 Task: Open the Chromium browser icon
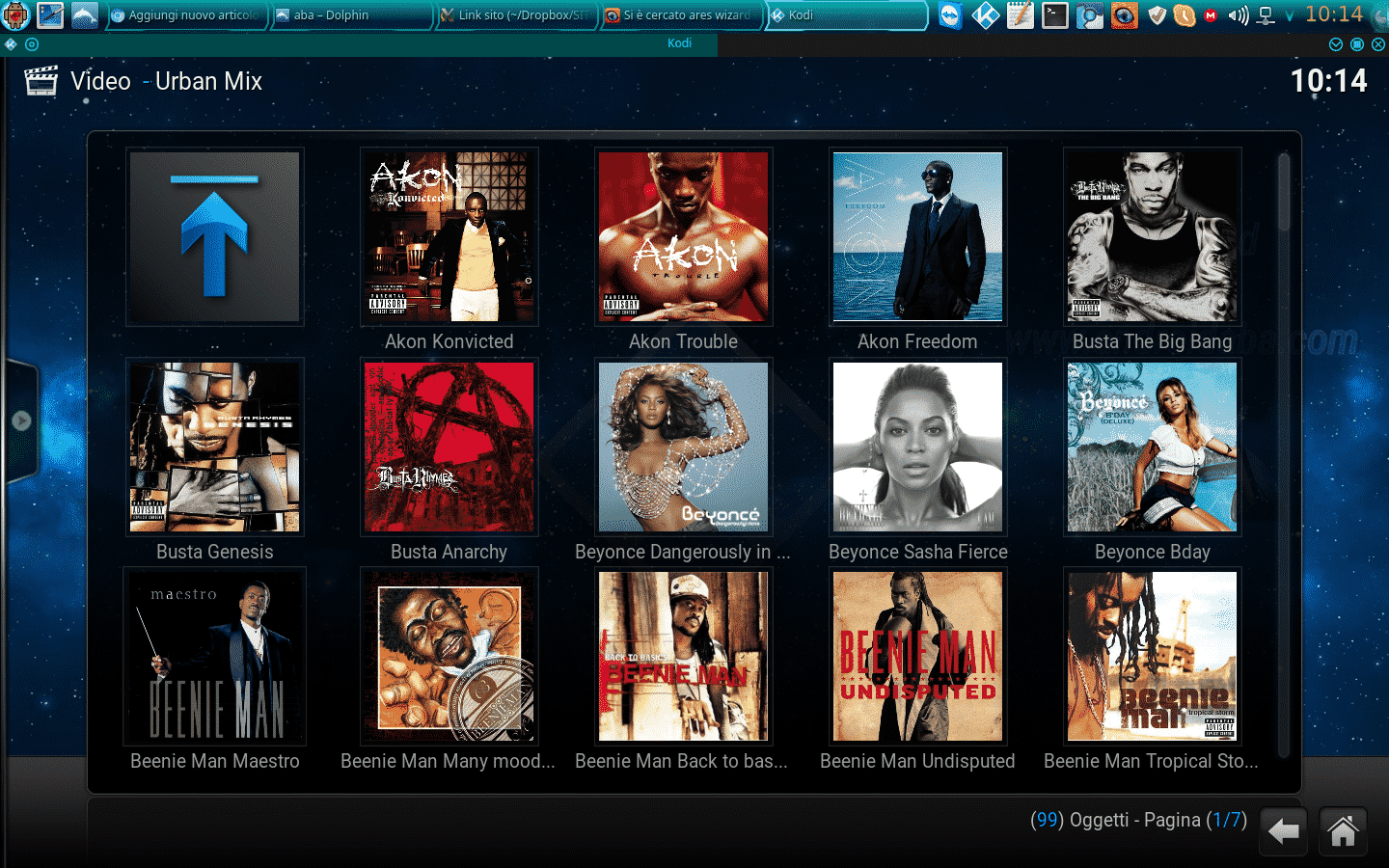click(1090, 15)
